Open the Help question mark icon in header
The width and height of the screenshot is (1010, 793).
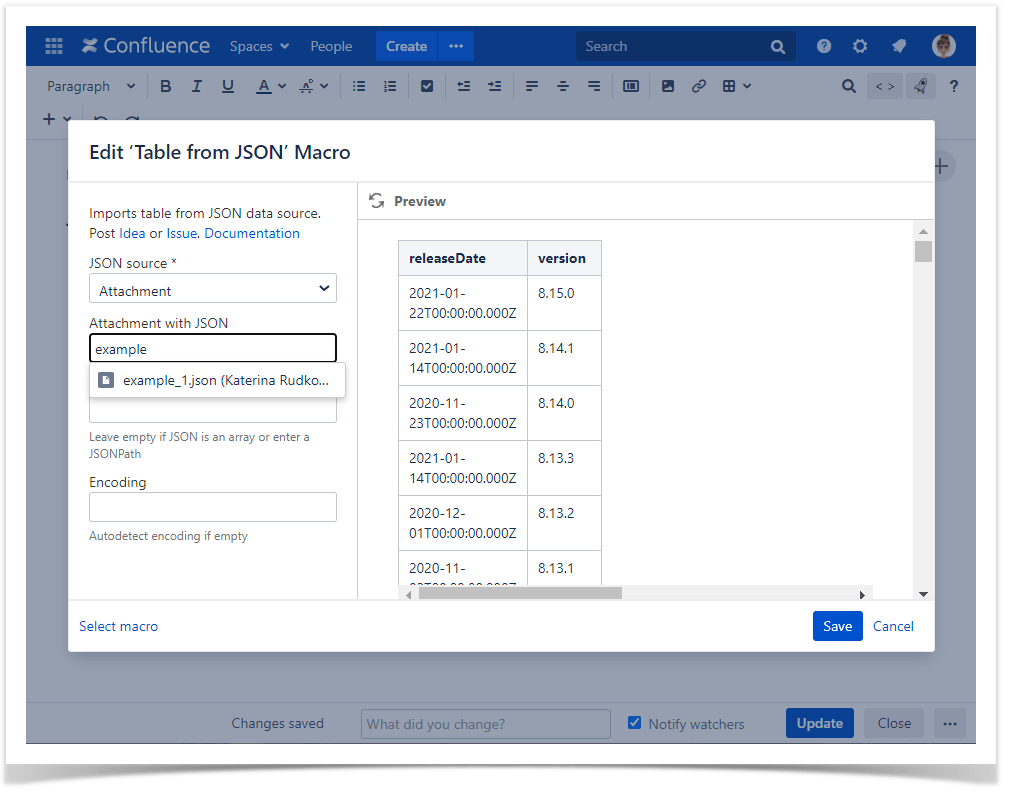[824, 46]
